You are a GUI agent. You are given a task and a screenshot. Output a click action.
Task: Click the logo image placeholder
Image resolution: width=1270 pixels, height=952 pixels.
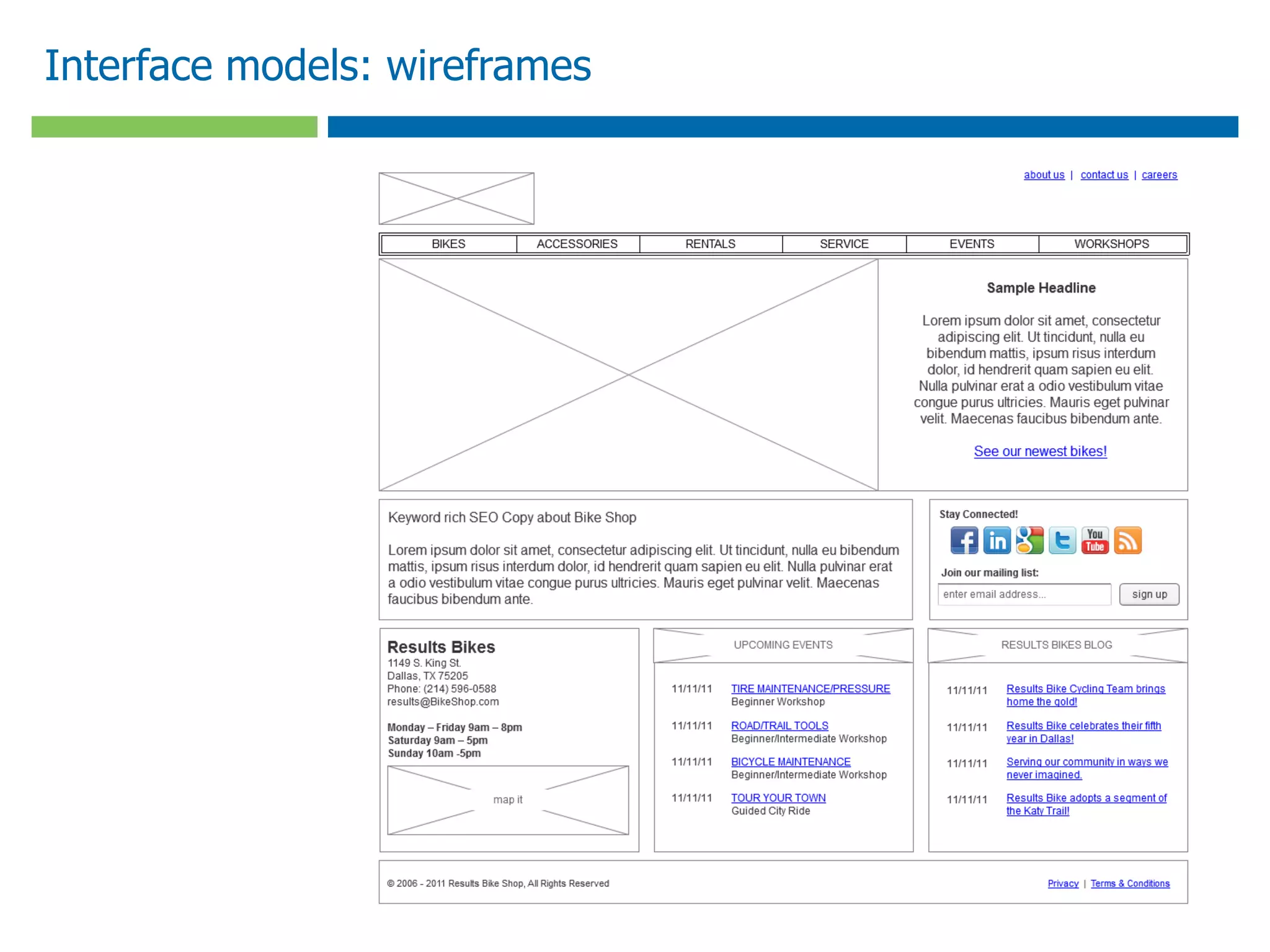(456, 198)
